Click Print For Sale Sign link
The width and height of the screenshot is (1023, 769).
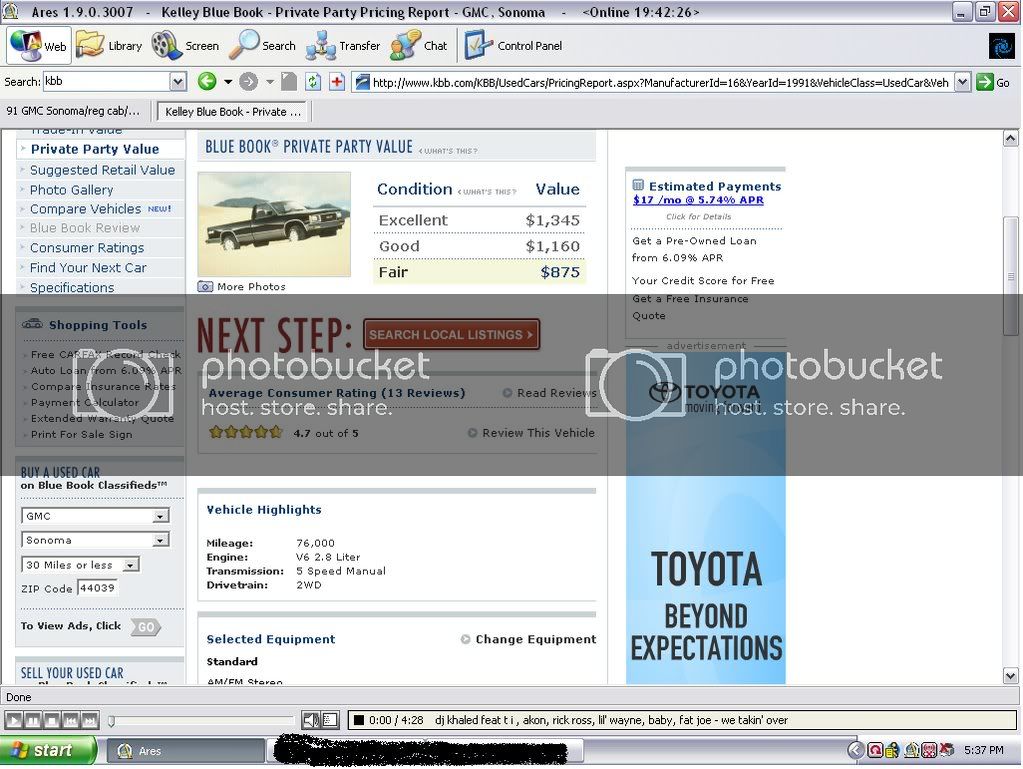click(x=82, y=434)
